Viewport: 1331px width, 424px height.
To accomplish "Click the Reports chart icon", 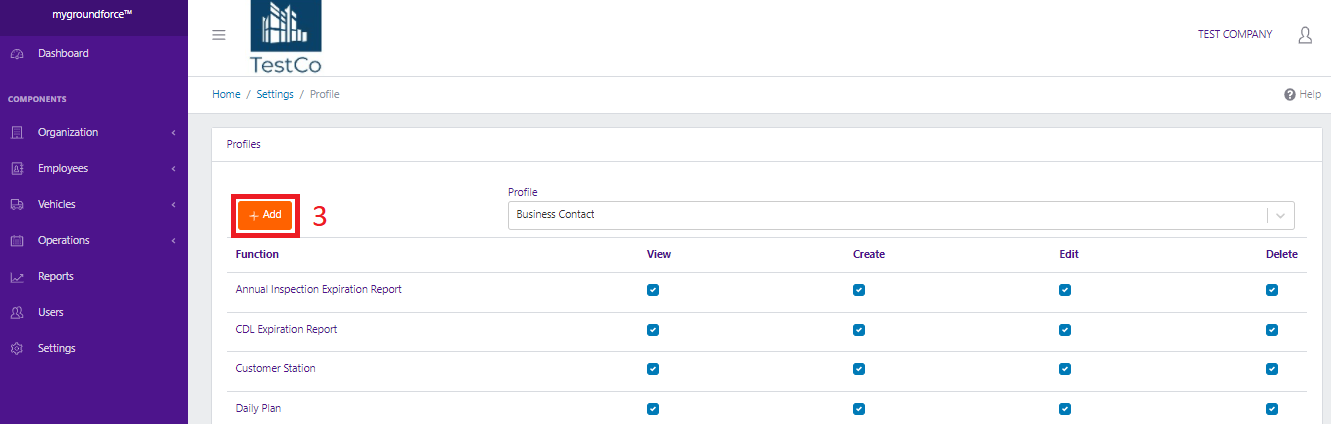I will pyautogui.click(x=17, y=277).
